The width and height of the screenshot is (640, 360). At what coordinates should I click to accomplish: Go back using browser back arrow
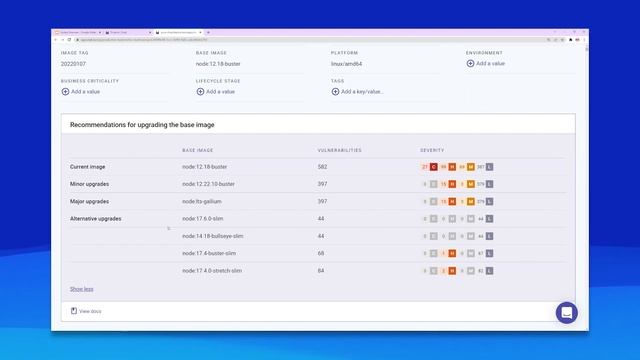(x=56, y=40)
